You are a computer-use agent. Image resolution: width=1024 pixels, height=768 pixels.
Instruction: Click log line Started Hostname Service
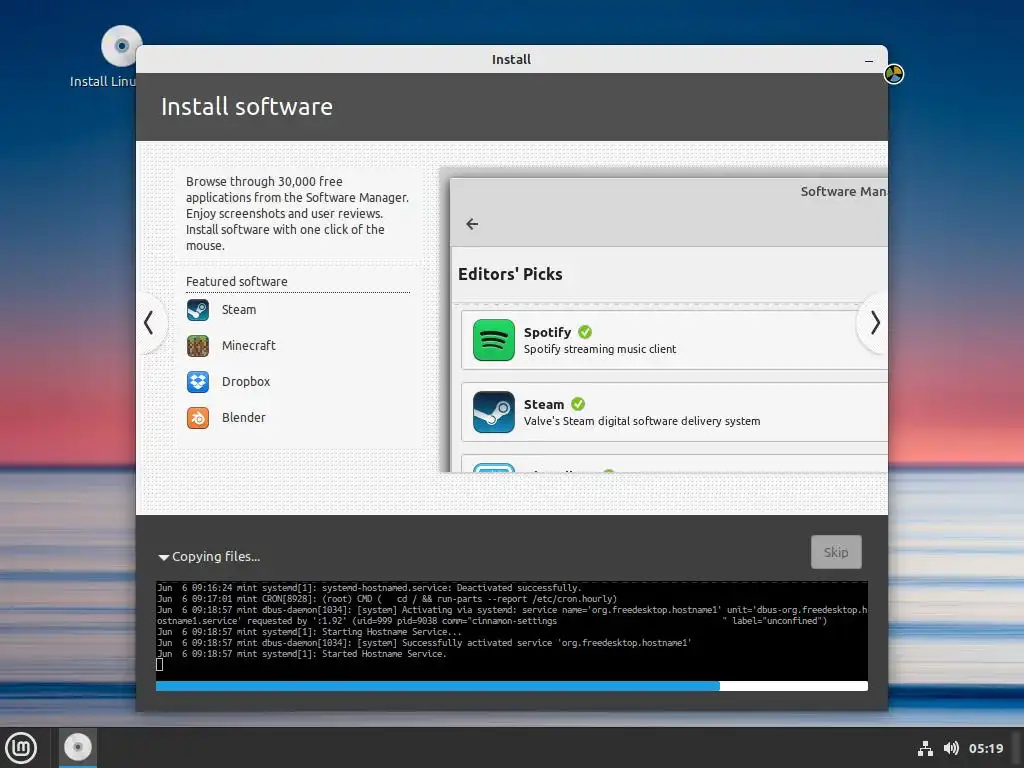(x=302, y=654)
